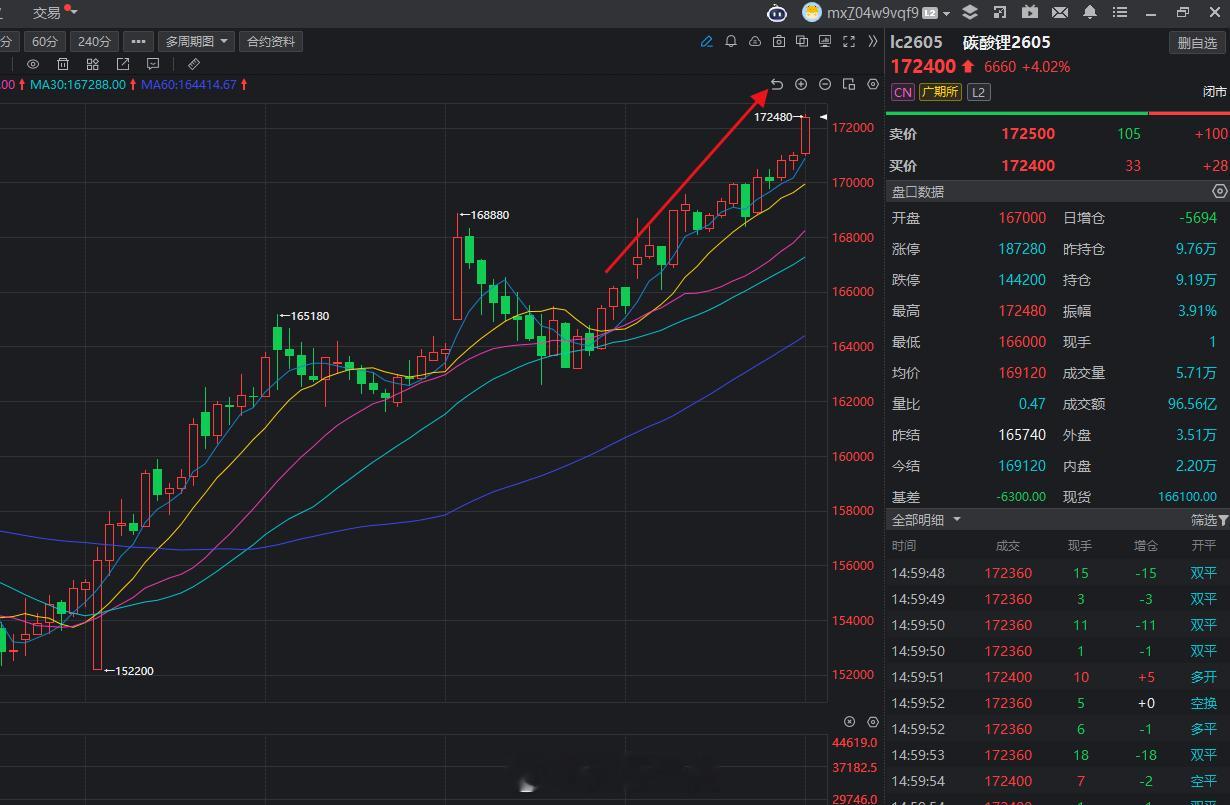Click the popout window icon in title bar

click(x=999, y=12)
